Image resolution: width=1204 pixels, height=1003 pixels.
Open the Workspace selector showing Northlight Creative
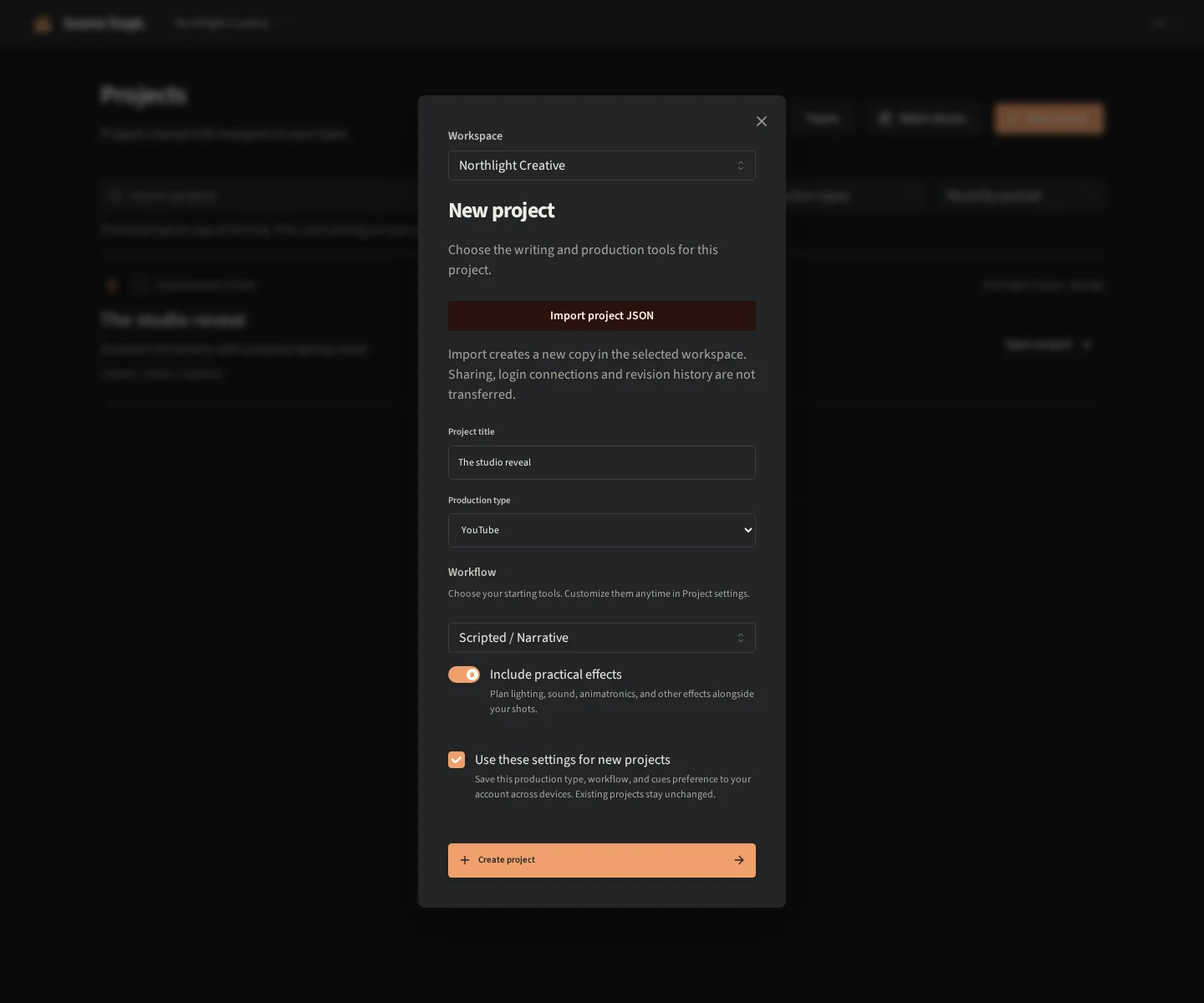[602, 165]
